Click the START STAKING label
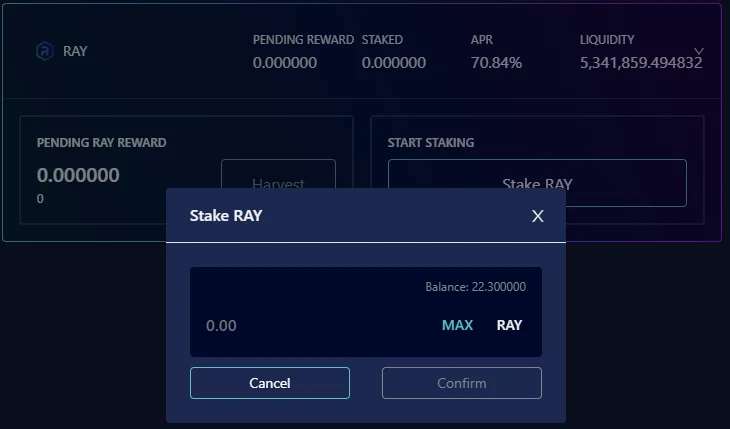730x429 pixels. tap(431, 143)
